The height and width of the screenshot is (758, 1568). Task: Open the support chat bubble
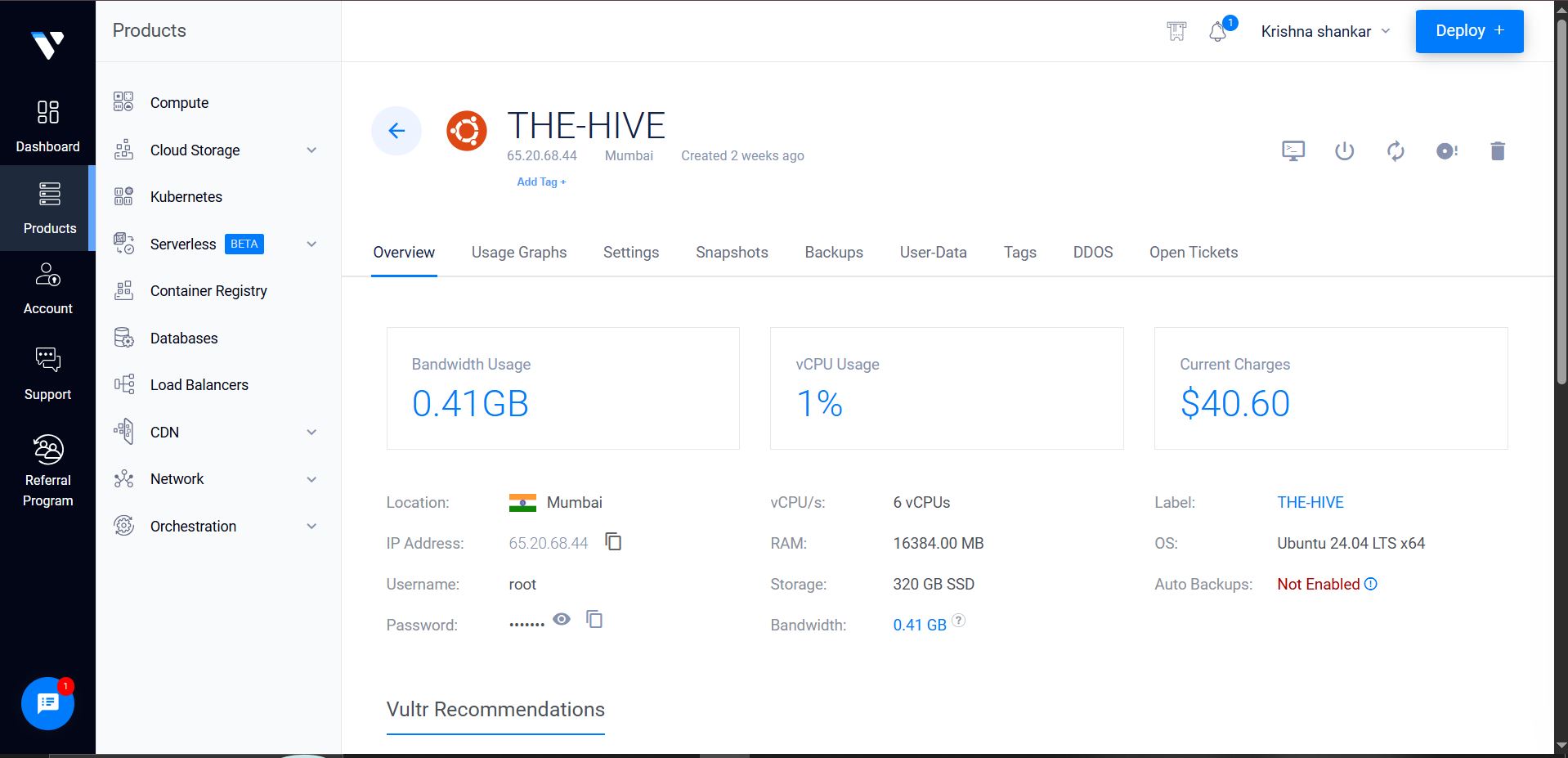click(47, 703)
